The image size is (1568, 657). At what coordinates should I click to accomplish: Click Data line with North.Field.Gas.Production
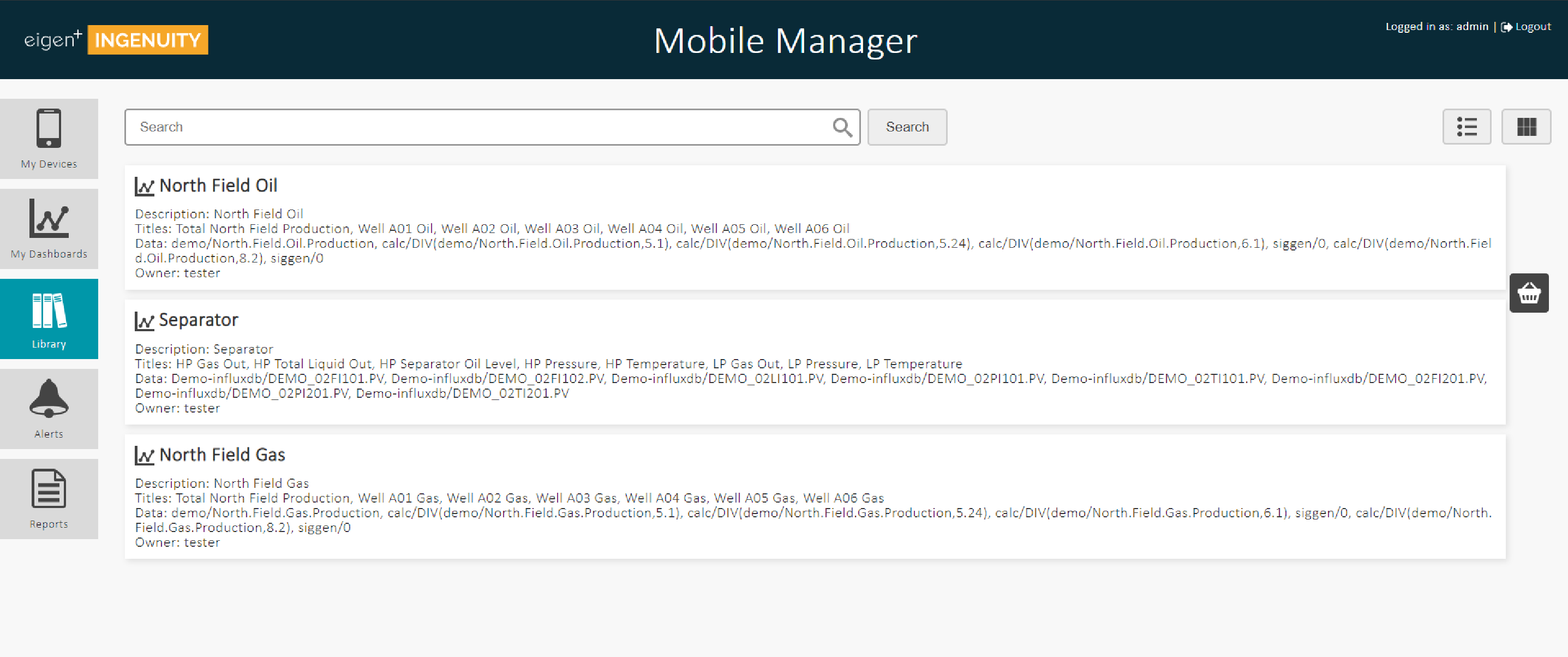coord(813,521)
